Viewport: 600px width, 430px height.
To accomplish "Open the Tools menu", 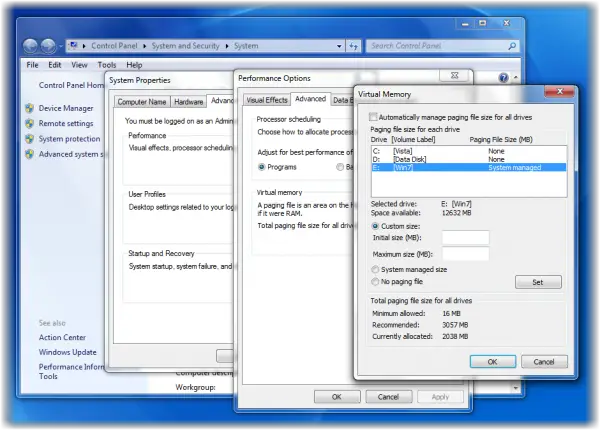I will [107, 65].
